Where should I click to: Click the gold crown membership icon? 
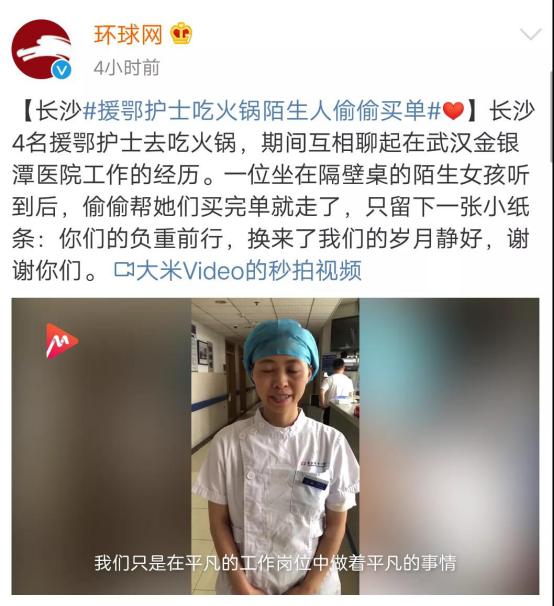click(x=181, y=34)
